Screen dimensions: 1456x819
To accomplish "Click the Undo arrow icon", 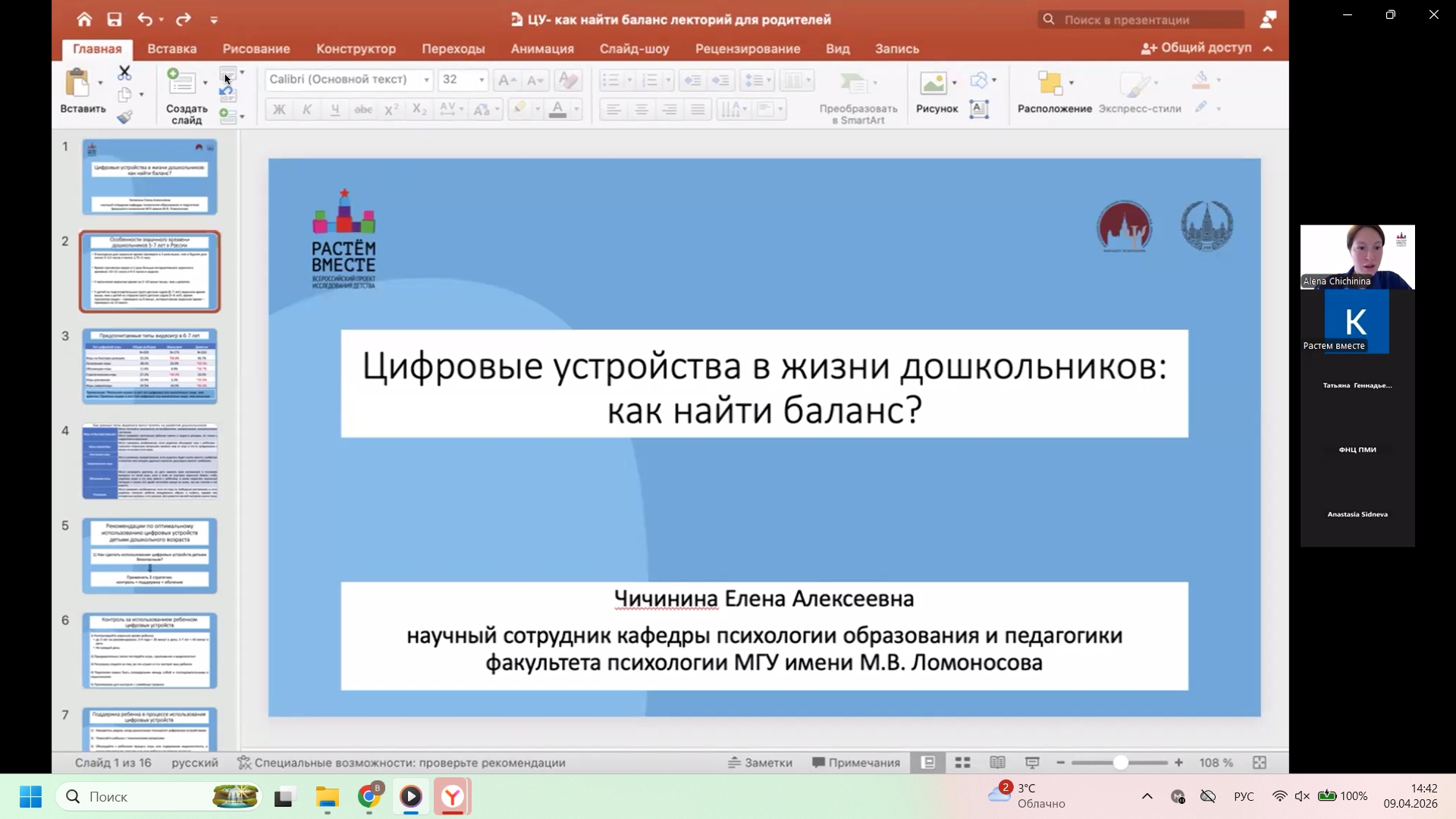I will 146,20.
